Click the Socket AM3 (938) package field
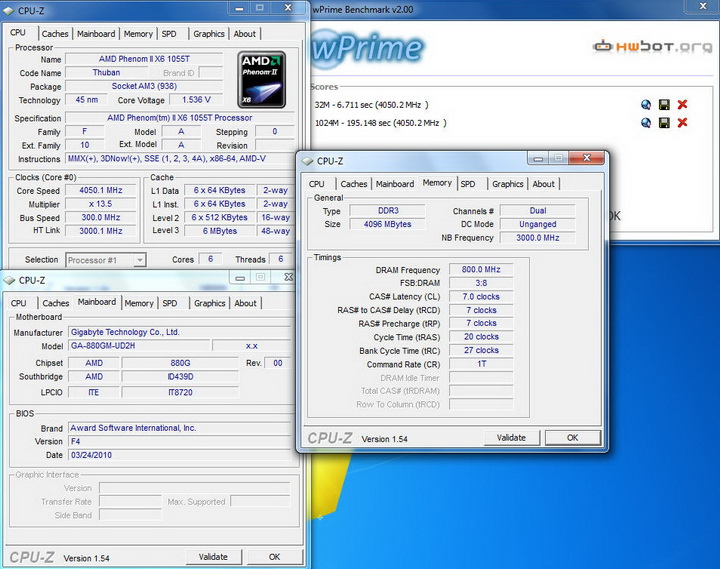 [x=144, y=86]
